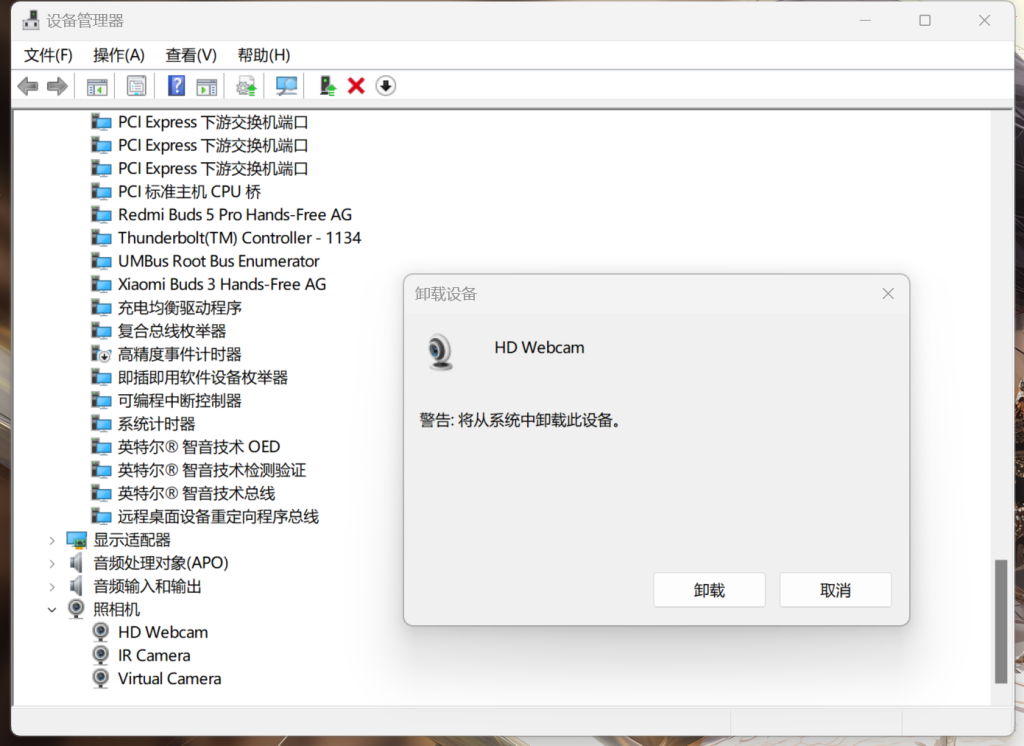This screenshot has width=1024, height=746.
Task: Click the Enable device green-arrow computer icon
Action: [327, 87]
